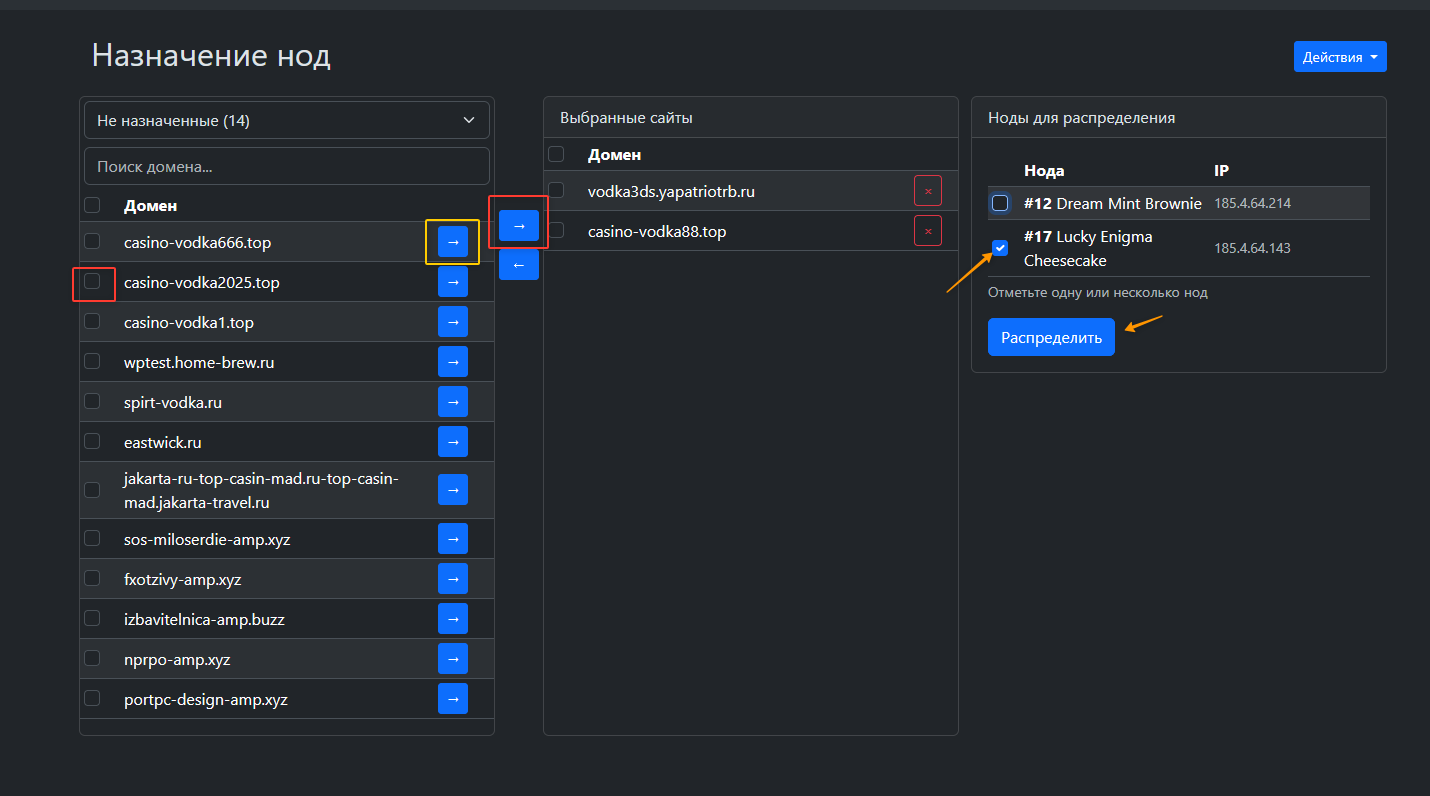Expand the Действия dropdown menu

[1339, 57]
